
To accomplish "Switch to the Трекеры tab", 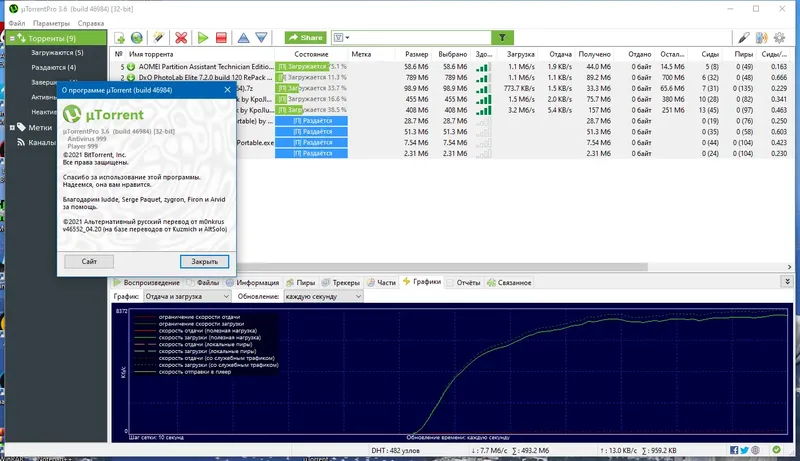I will click(341, 283).
